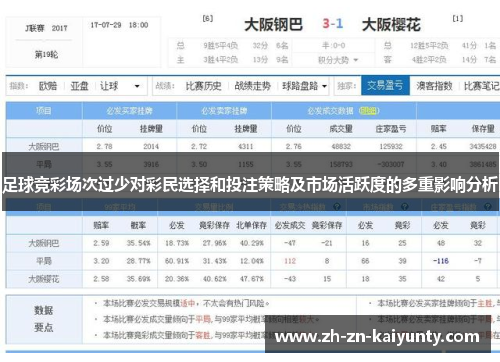Click 大阪钢巴 volume 48832
Image resolution: width=500 pixels, height=362 pixels.
point(341,146)
